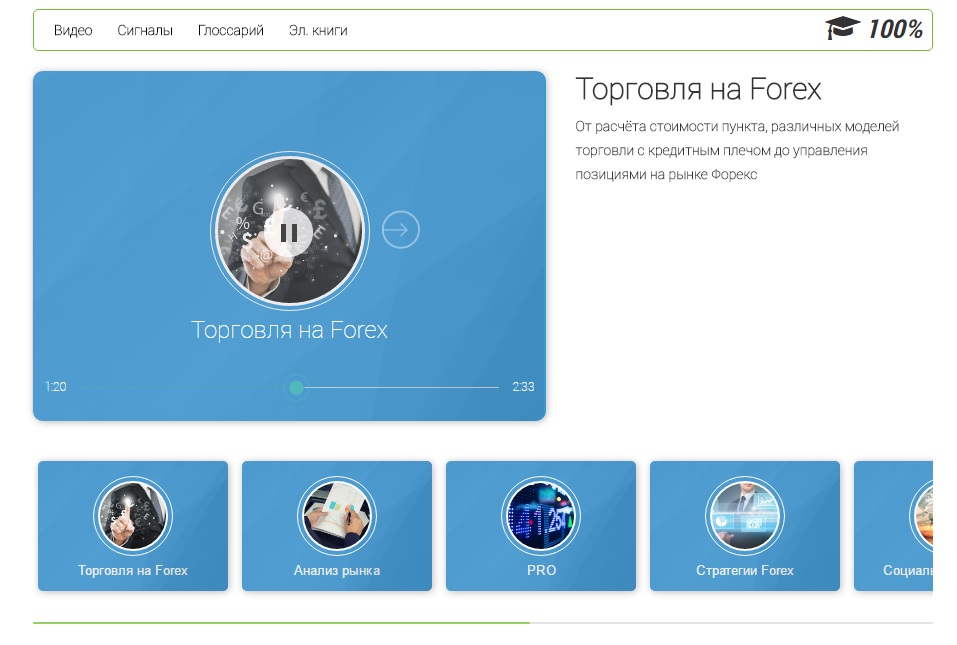The image size is (957, 645).
Task: Select the Торговля на Forex course card
Action: 133,526
